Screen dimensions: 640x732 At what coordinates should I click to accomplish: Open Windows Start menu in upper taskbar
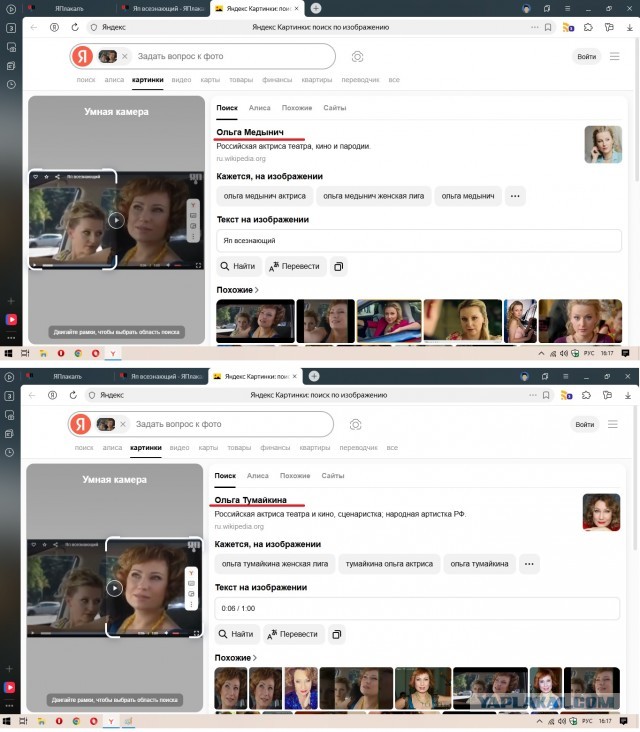[x=7, y=353]
